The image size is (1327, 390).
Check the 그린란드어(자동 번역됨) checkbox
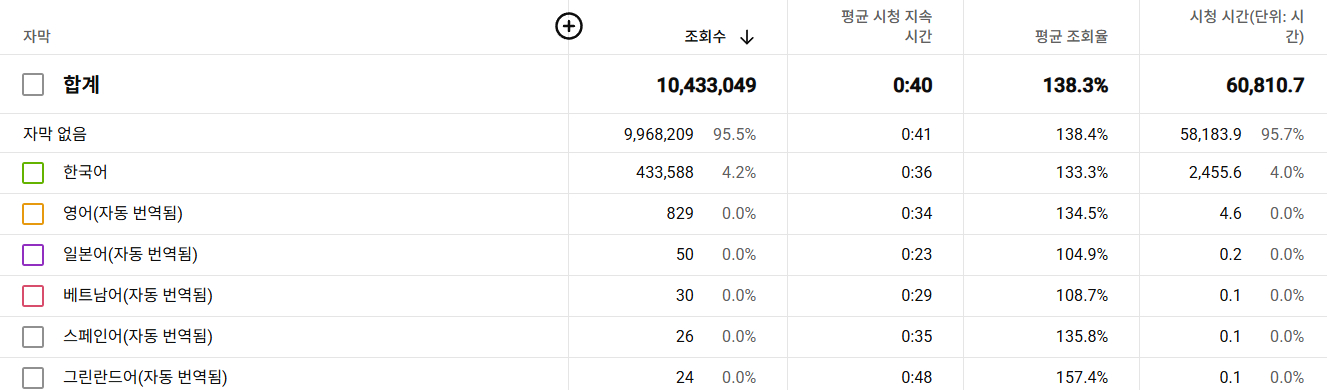[x=33, y=378]
